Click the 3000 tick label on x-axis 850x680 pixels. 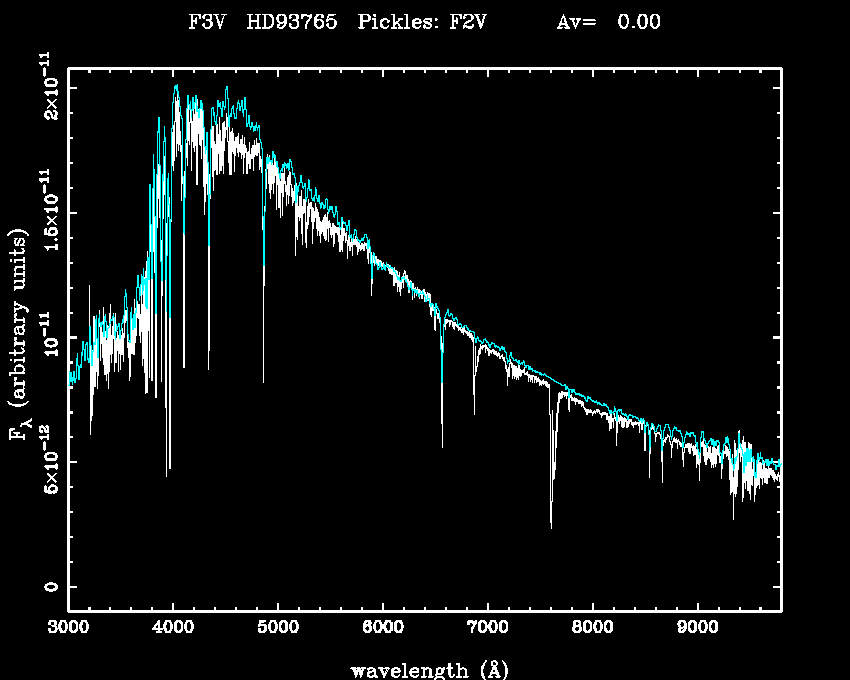coord(68,628)
